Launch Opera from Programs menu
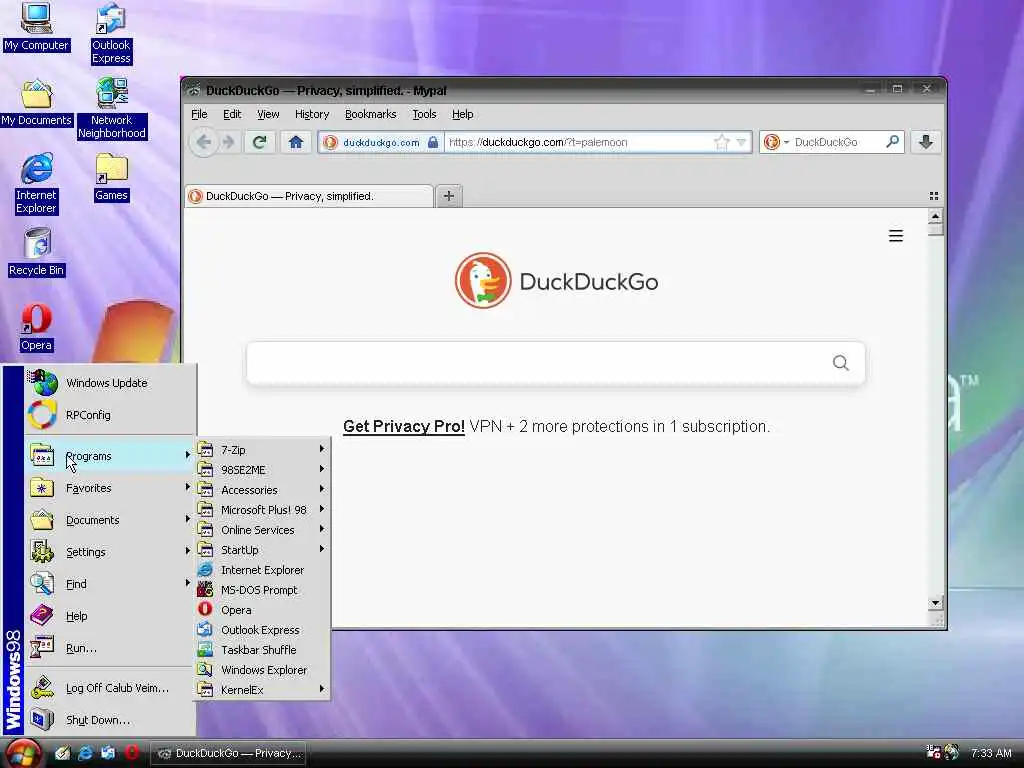Screen dimensions: 1024x768 click(262, 610)
